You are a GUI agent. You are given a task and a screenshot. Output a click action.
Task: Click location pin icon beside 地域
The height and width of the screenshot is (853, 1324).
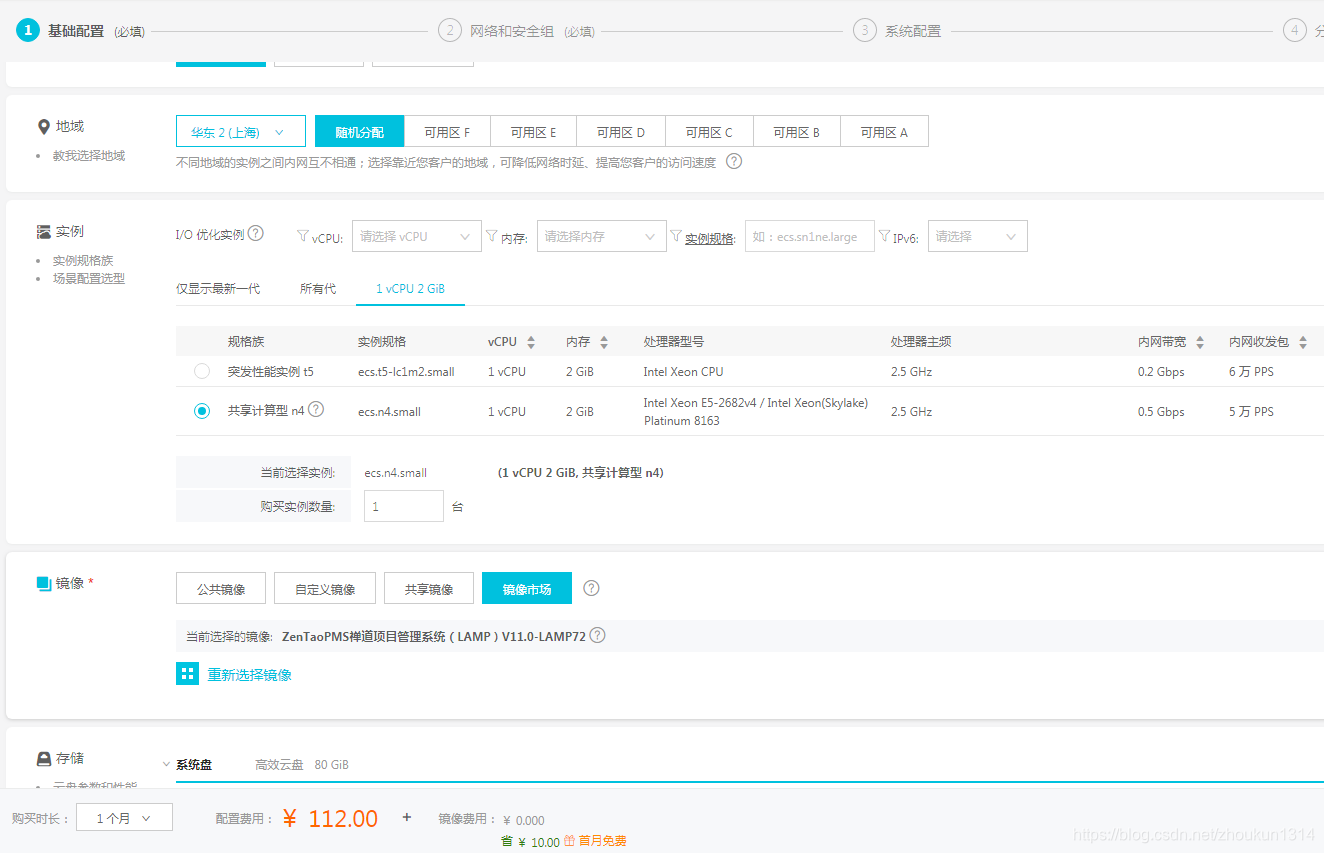[x=44, y=127]
